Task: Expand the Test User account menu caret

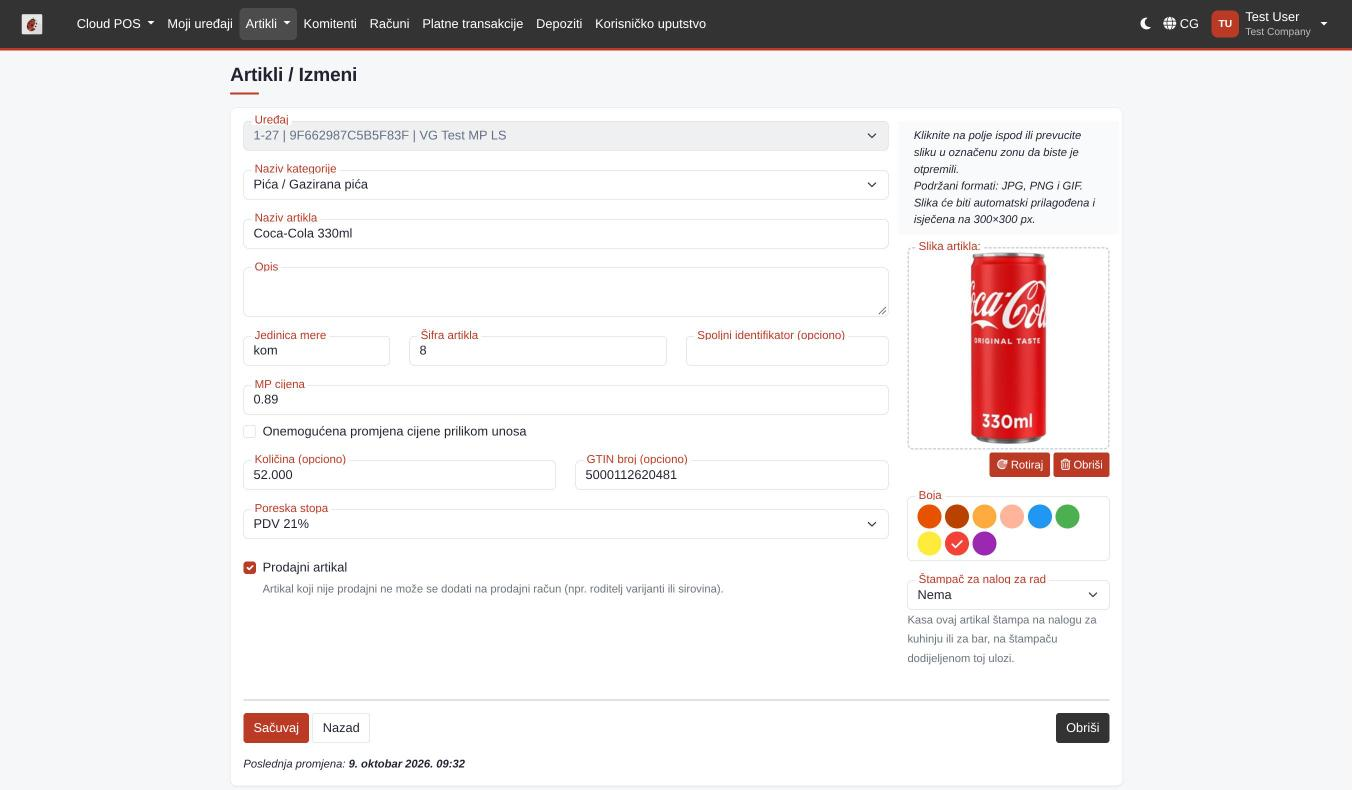Action: click(1324, 24)
